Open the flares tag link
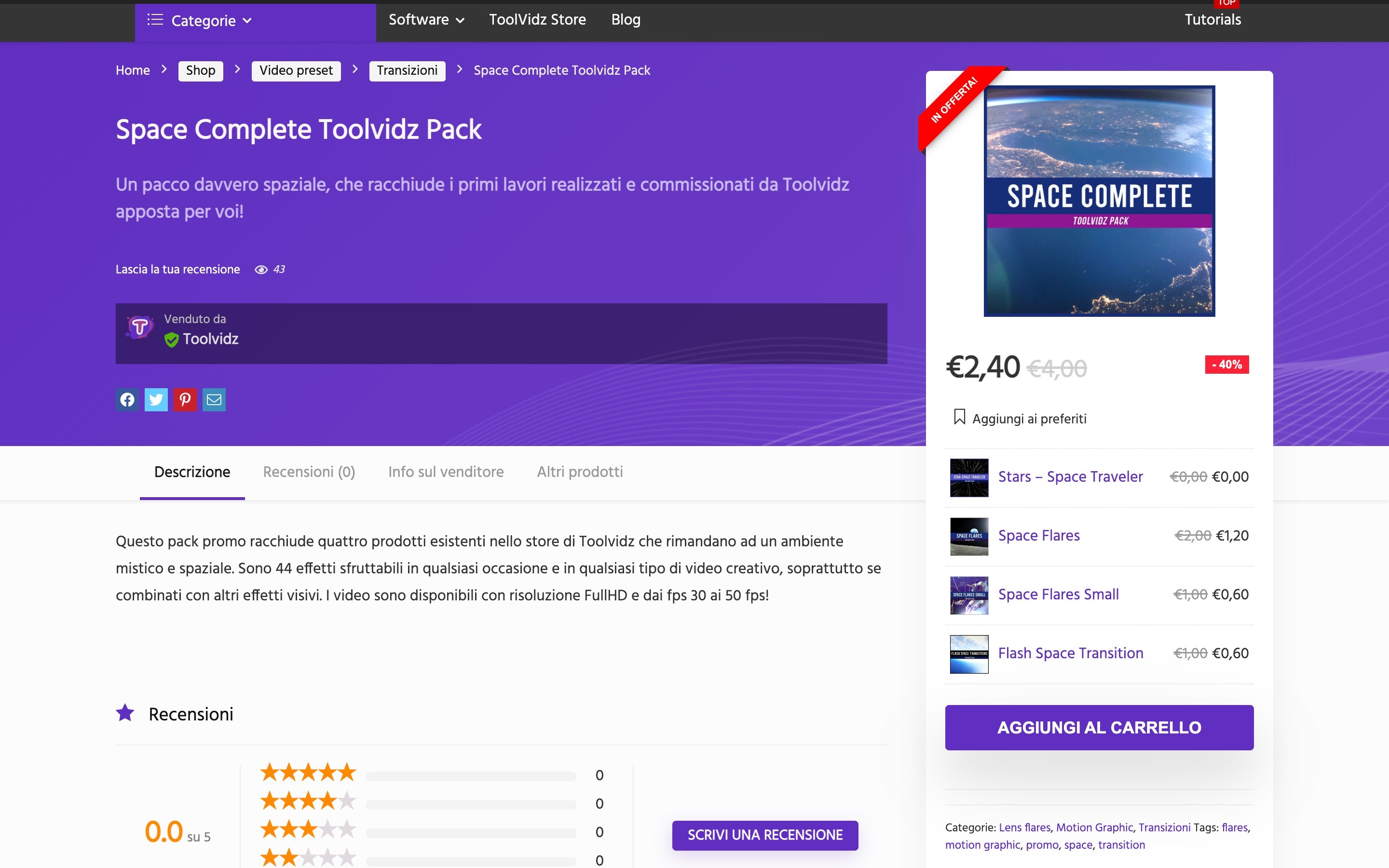The height and width of the screenshot is (868, 1389). point(1235,827)
